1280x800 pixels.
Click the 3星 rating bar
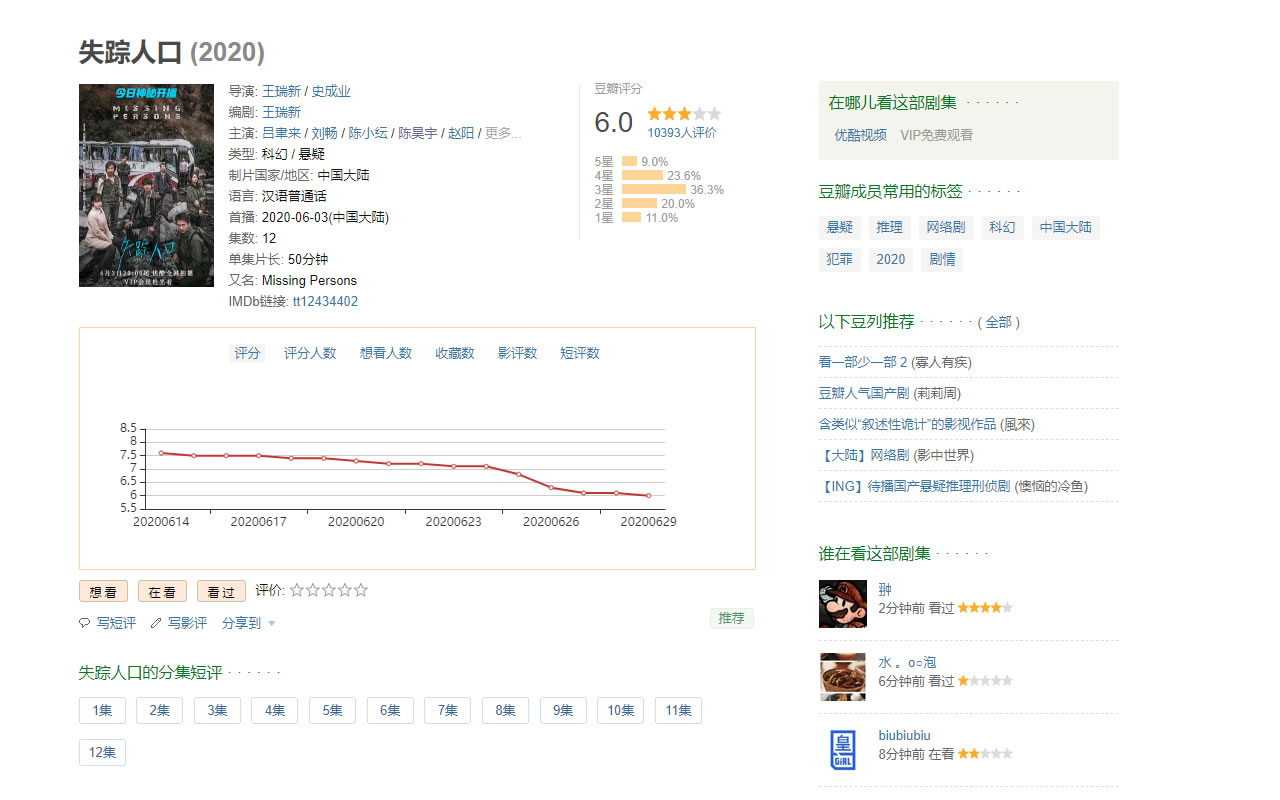pos(654,189)
